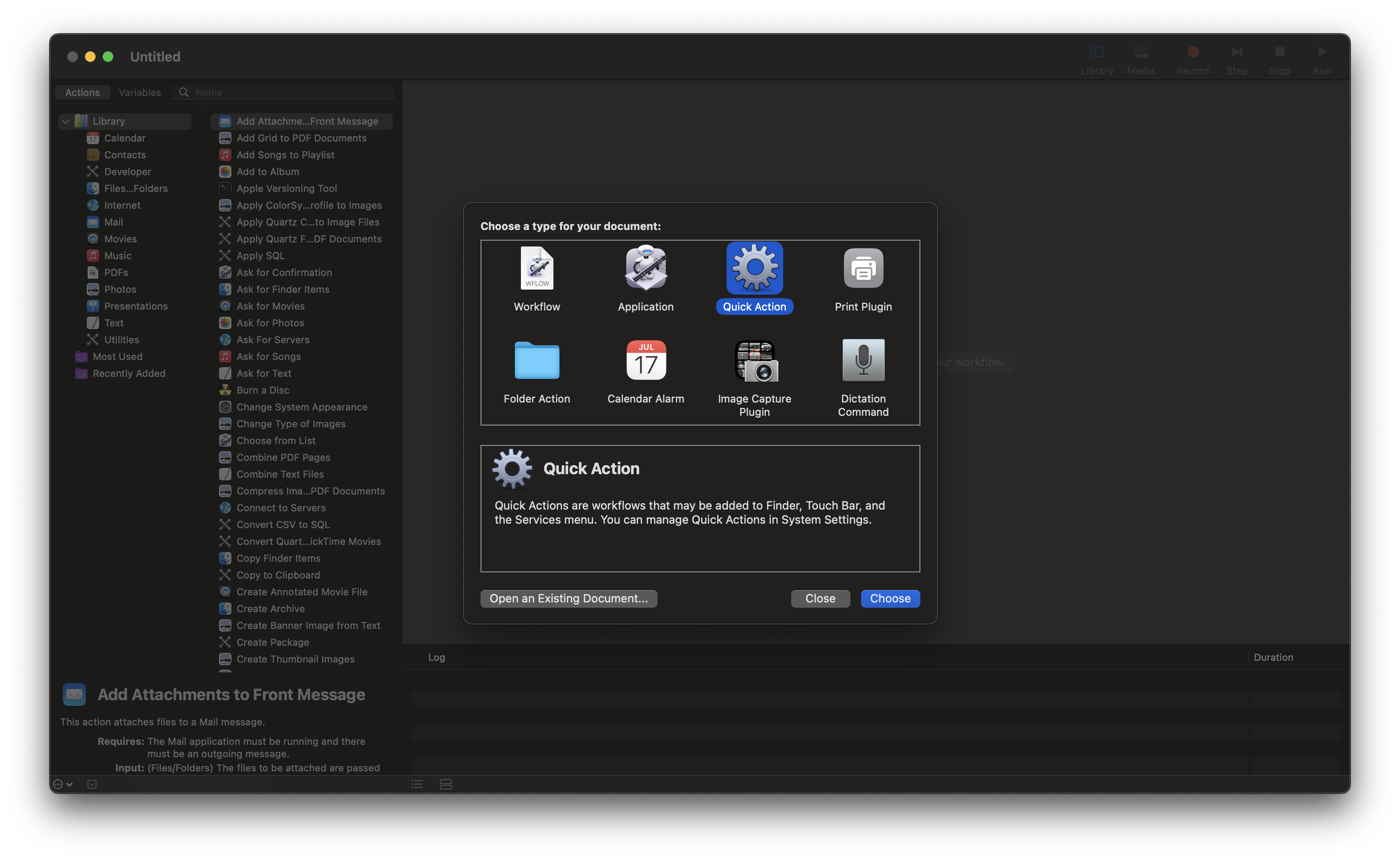Select Copy to Clipboard action
The height and width of the screenshot is (859, 1400).
click(278, 575)
